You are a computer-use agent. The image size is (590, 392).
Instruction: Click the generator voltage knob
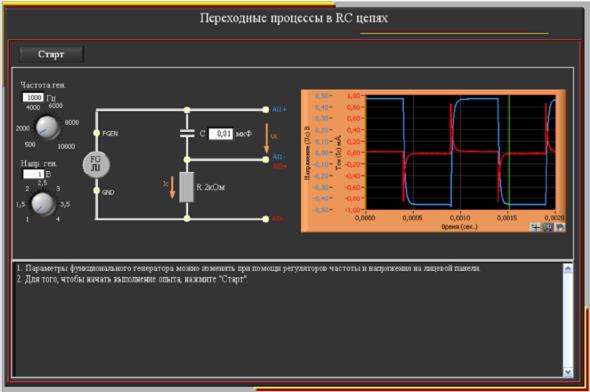[x=43, y=204]
